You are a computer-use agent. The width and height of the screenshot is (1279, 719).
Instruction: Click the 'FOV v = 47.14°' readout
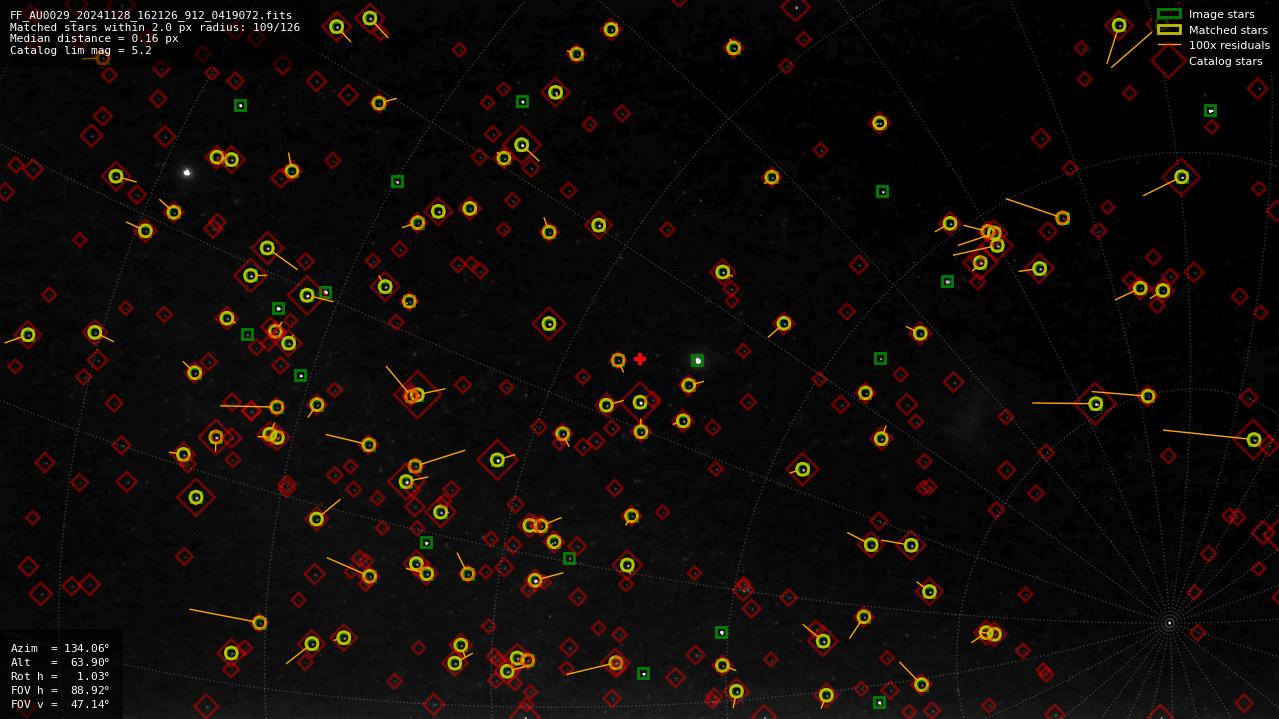pyautogui.click(x=60, y=704)
